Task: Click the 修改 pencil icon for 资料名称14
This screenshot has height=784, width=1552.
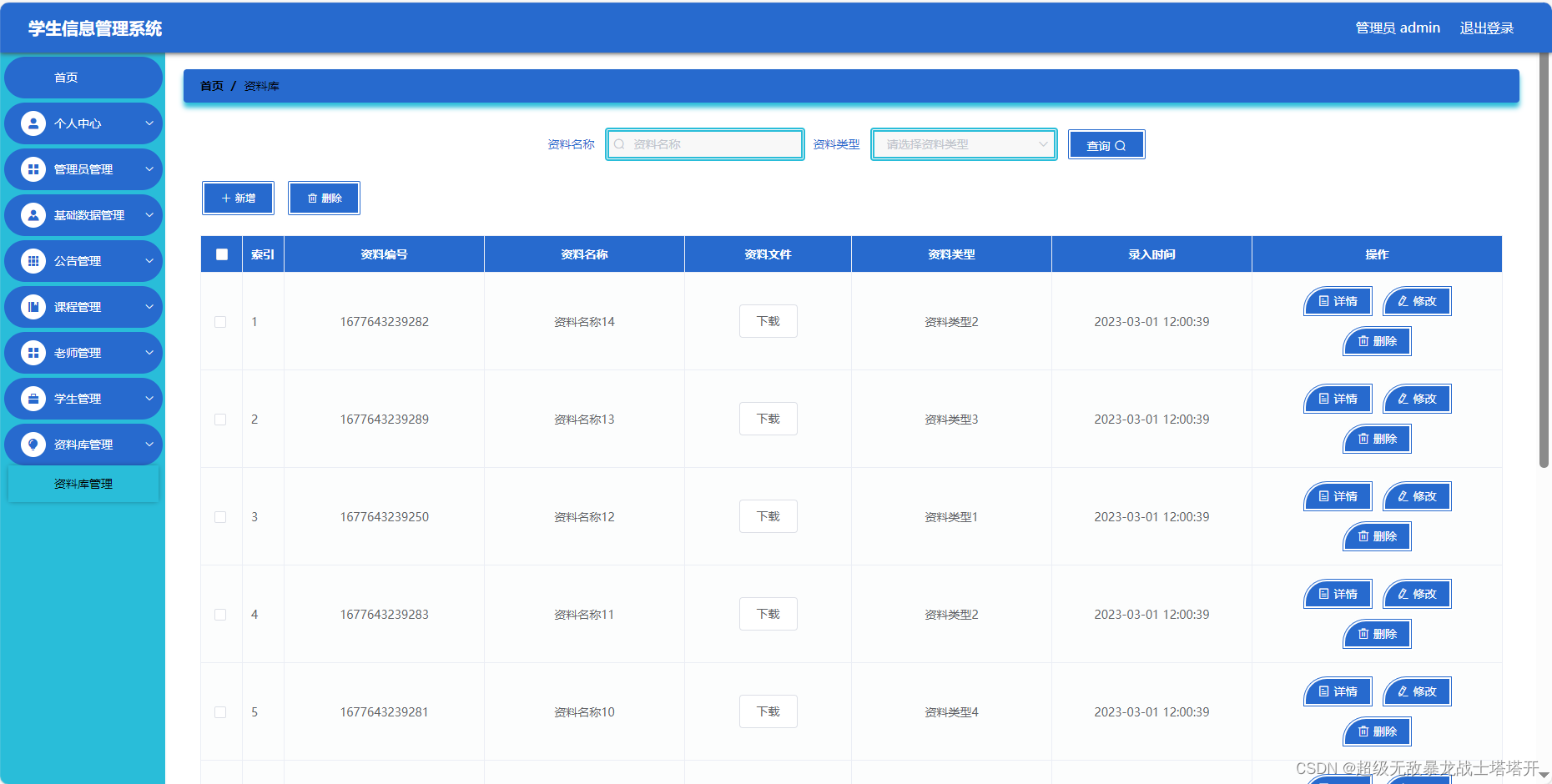Action: [1403, 301]
